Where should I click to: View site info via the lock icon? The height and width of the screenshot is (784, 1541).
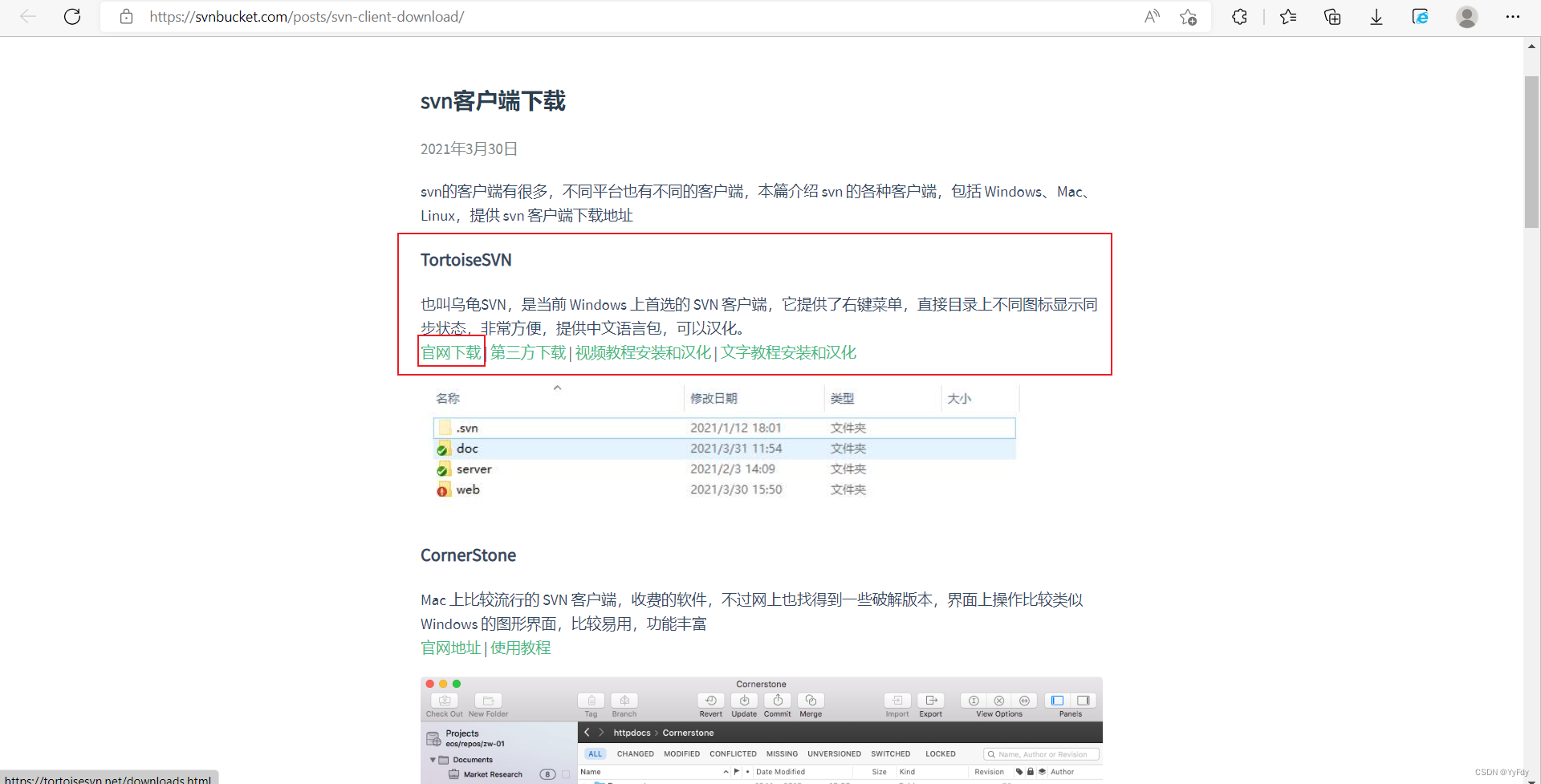[x=126, y=17]
